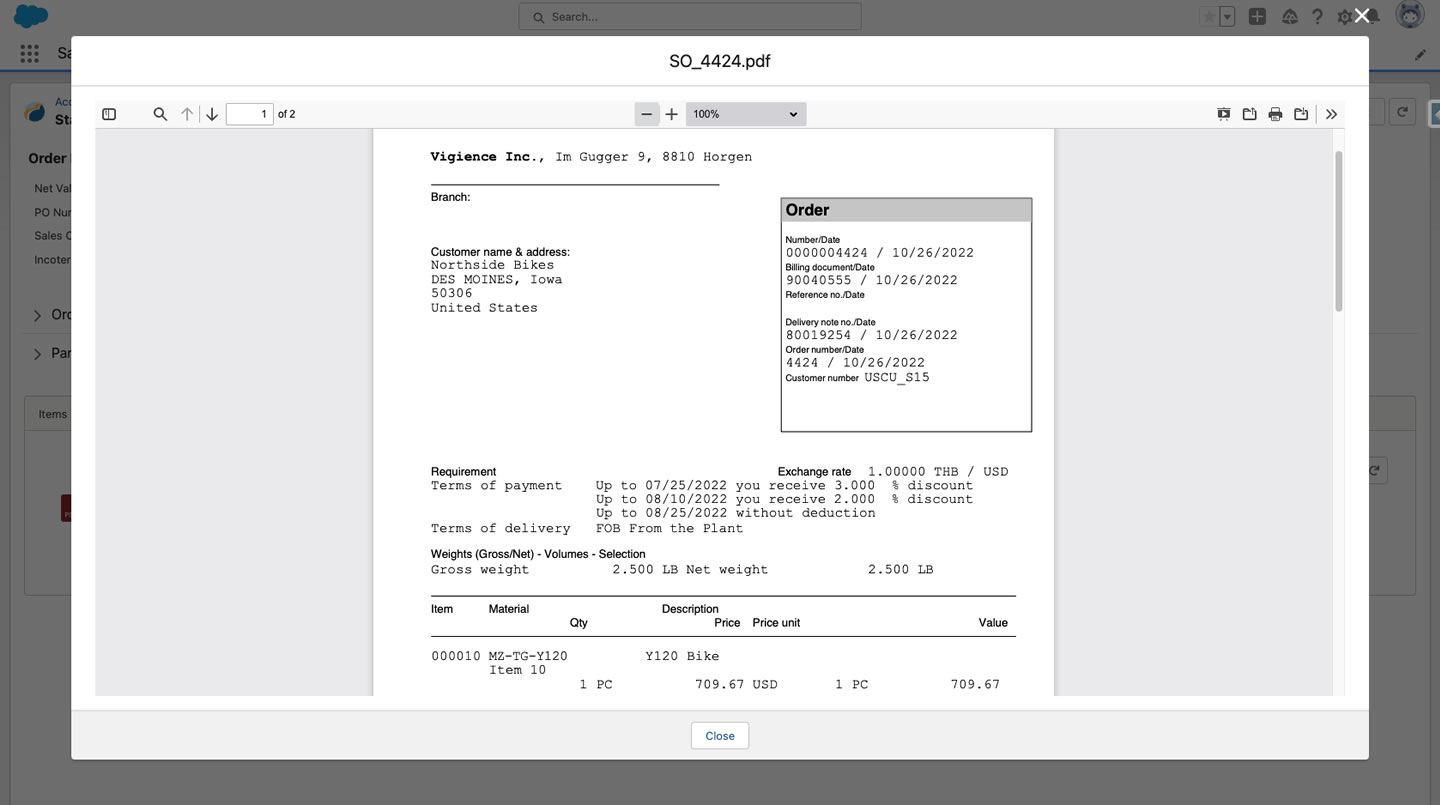Go to the next PDF page
The height and width of the screenshot is (805, 1440).
[x=212, y=114]
